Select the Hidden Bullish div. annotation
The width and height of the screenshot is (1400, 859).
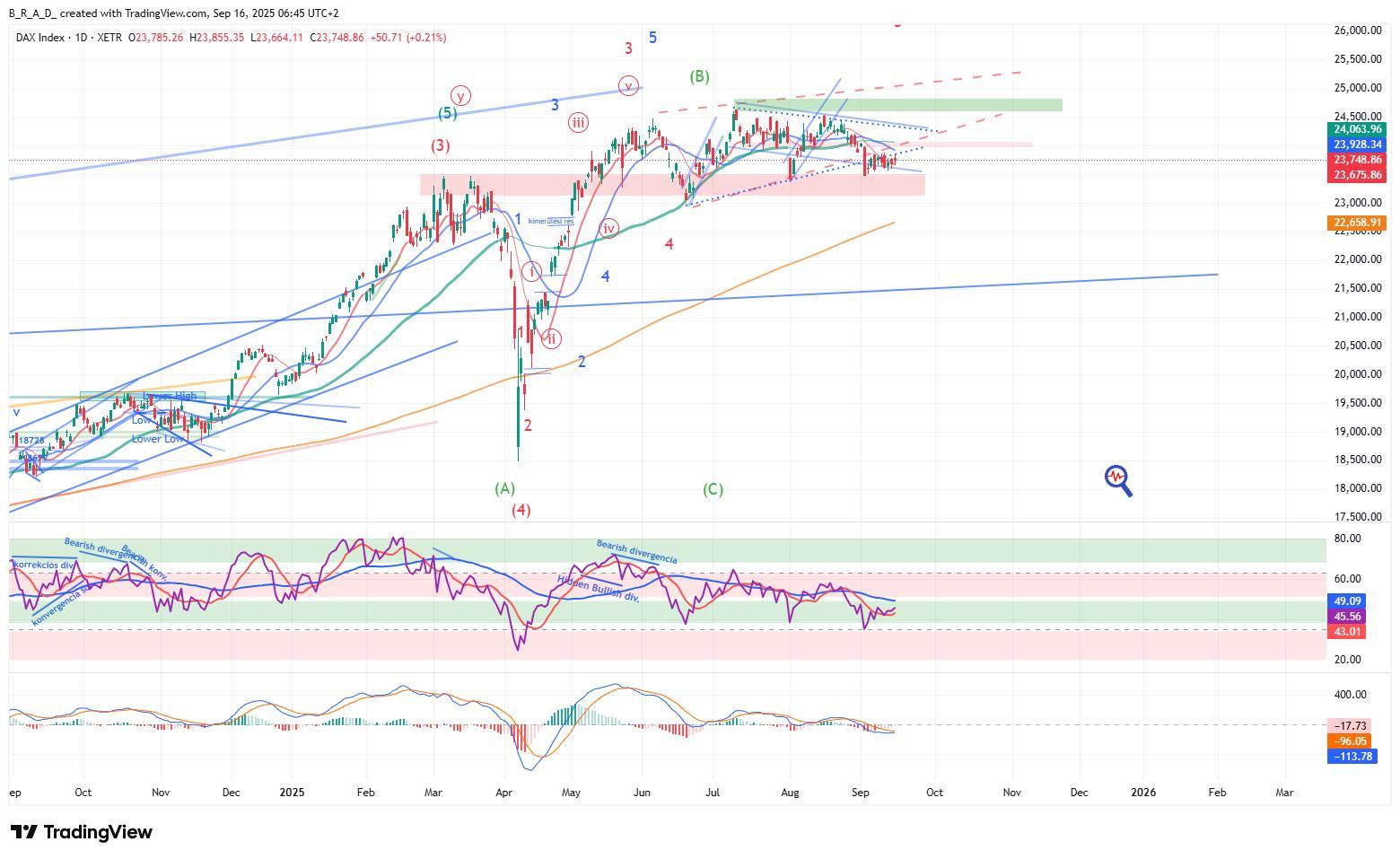click(598, 589)
